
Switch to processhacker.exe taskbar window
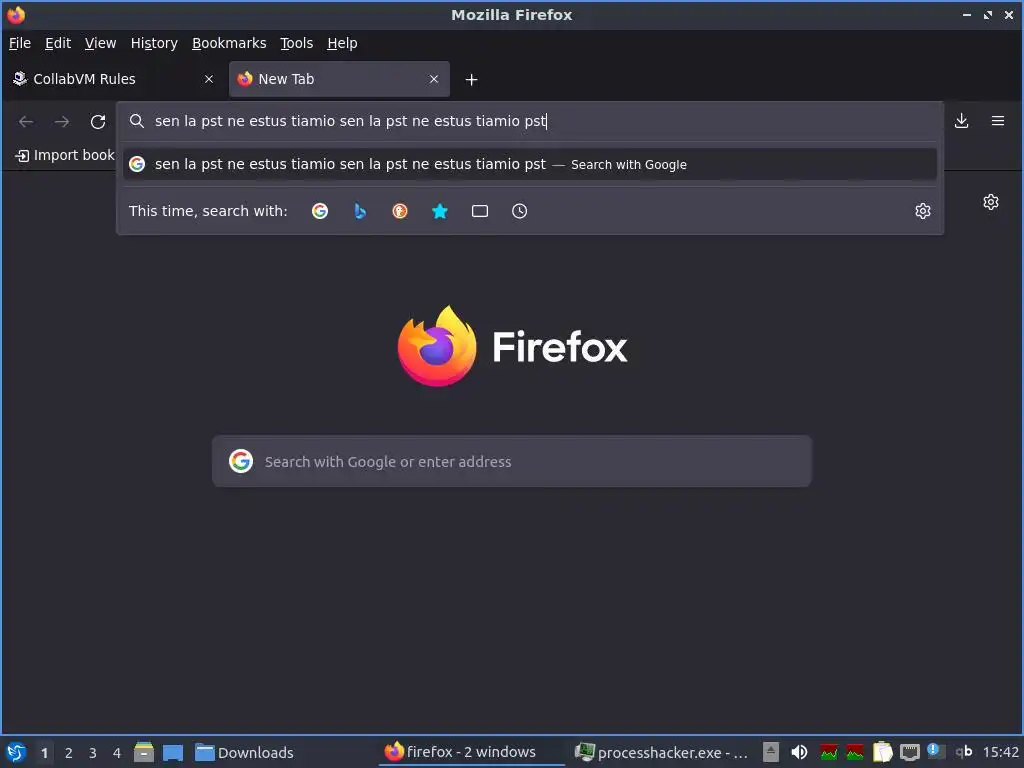[661, 752]
